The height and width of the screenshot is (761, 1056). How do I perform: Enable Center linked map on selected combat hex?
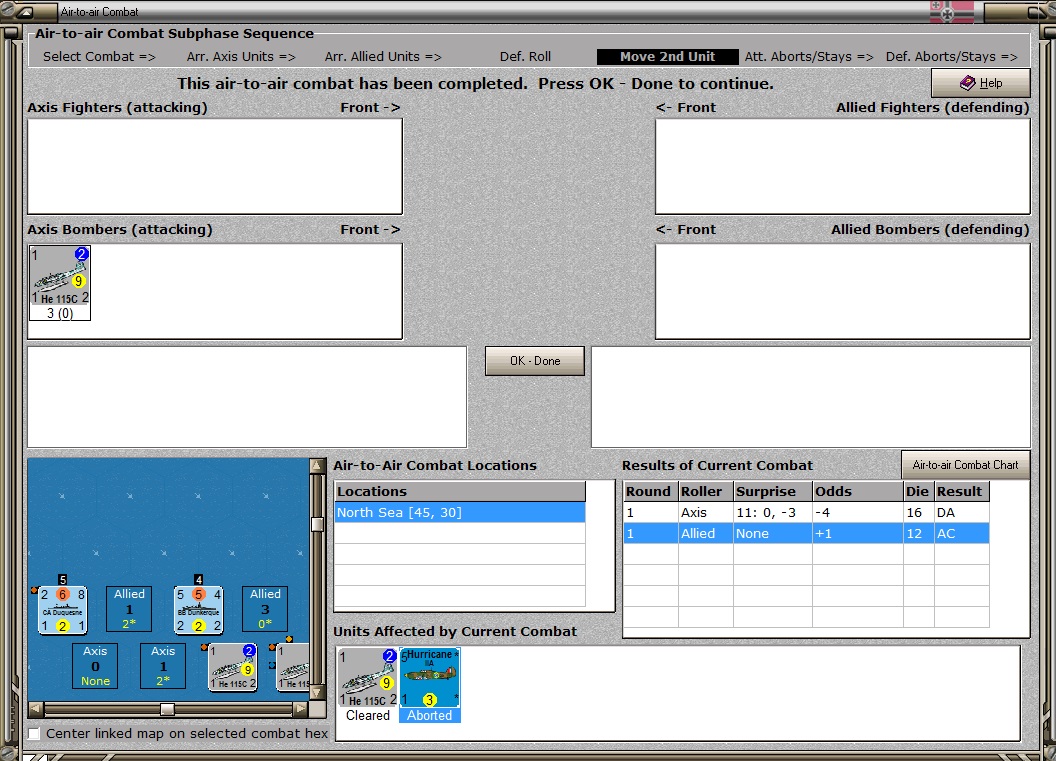point(34,733)
